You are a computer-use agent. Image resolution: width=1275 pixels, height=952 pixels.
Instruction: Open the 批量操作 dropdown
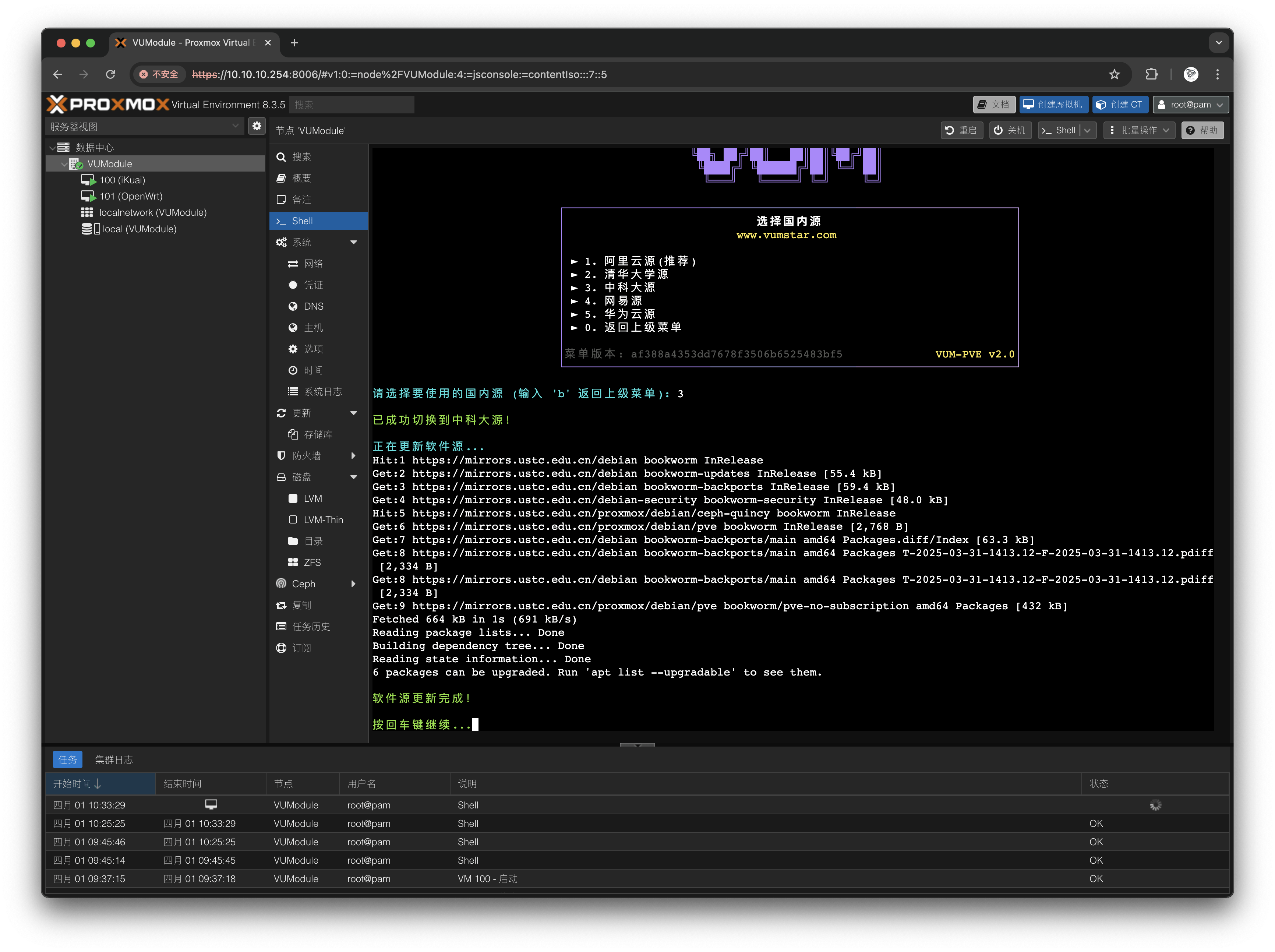(1140, 130)
